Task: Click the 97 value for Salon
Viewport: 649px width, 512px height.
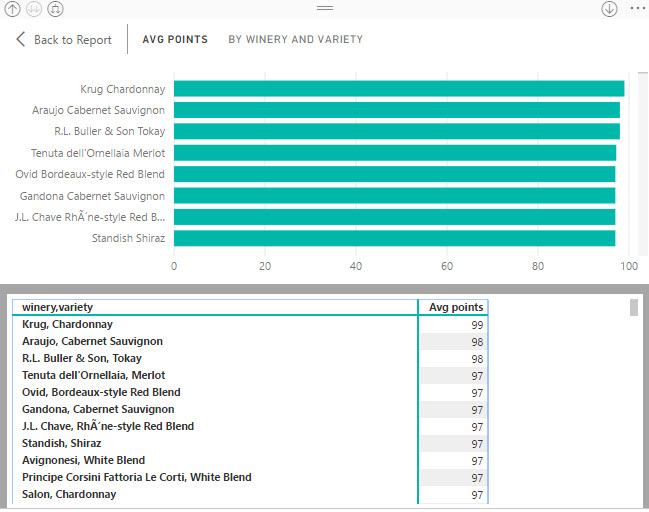Action: pos(477,495)
